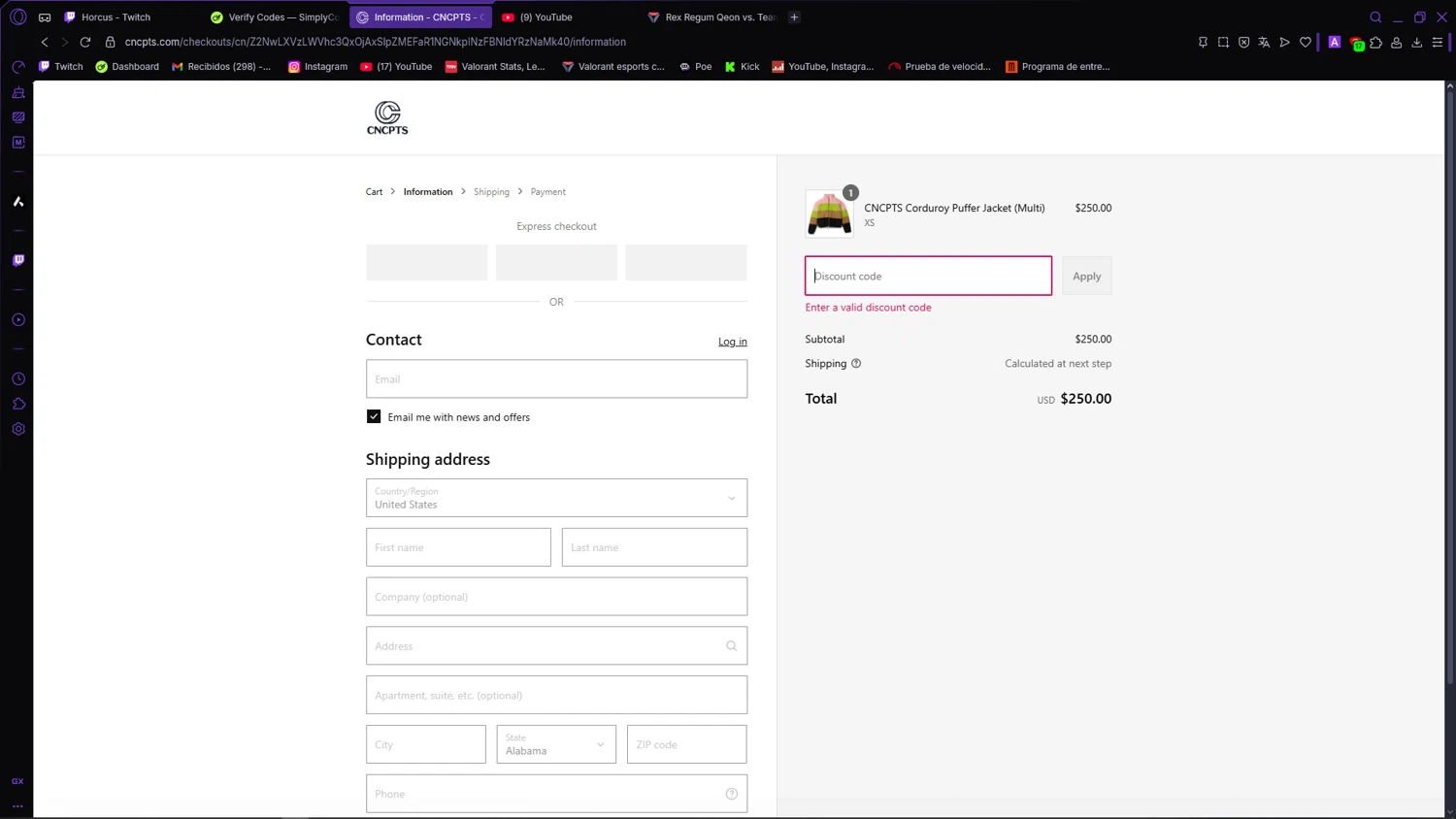Image resolution: width=1456 pixels, height=819 pixels.
Task: Open the new tab plus button
Action: point(794,16)
